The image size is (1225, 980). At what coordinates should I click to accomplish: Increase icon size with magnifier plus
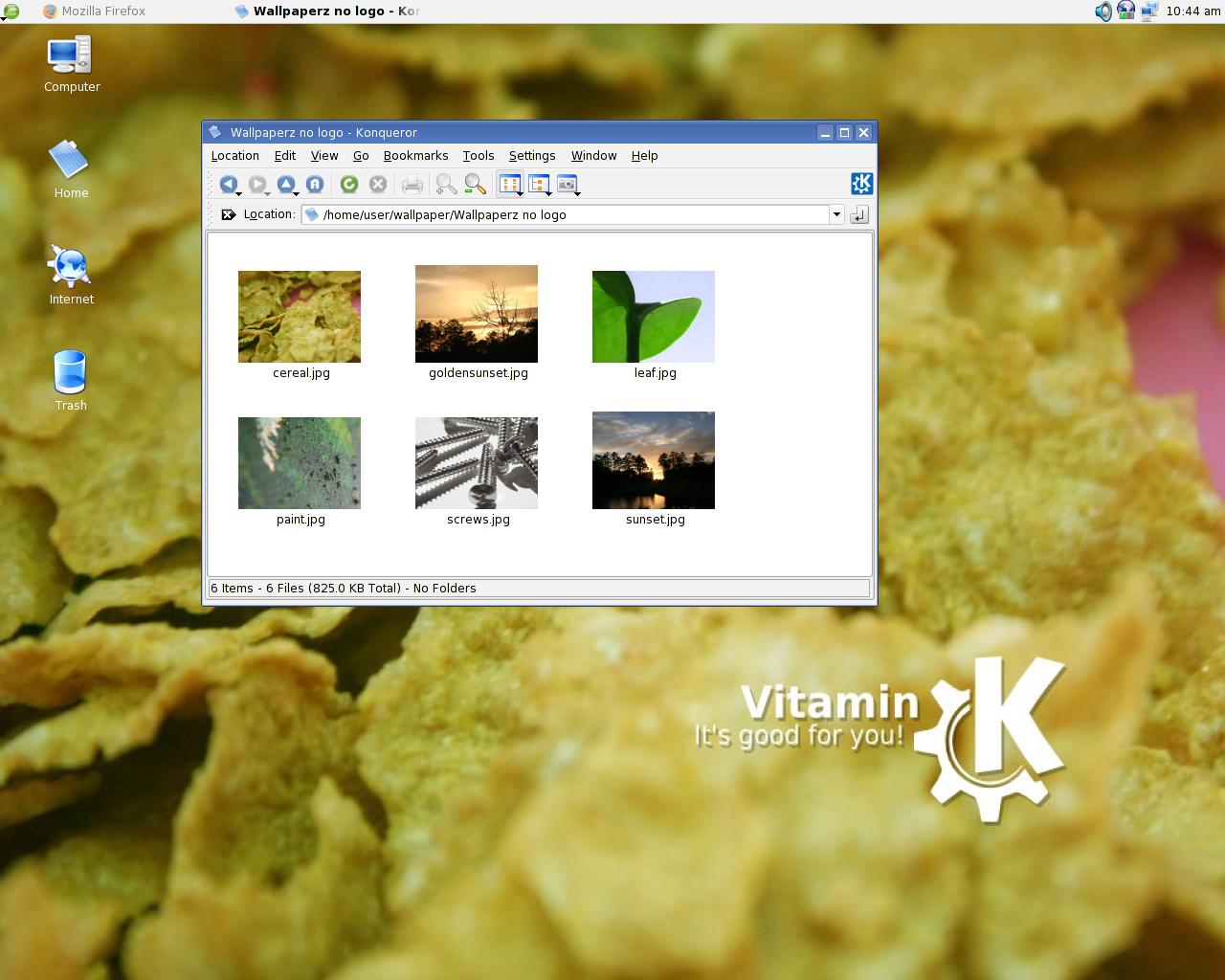[x=446, y=184]
